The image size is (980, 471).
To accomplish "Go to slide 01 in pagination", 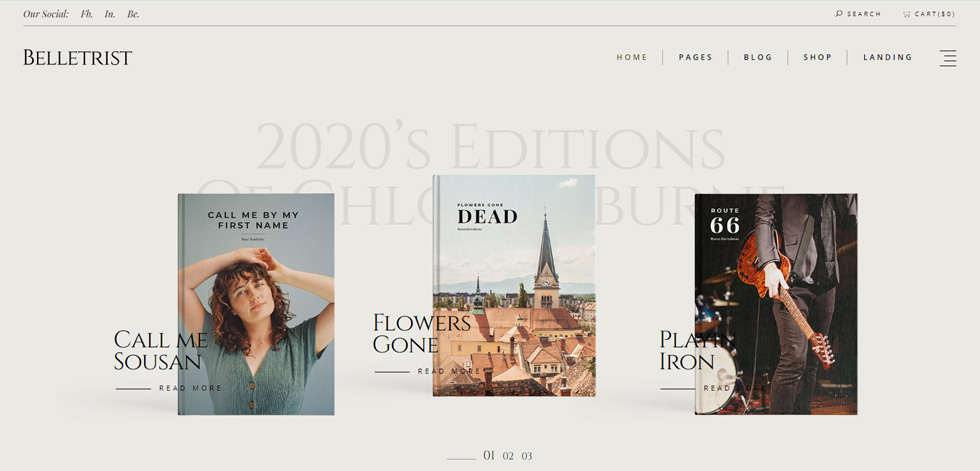I will pos(489,455).
